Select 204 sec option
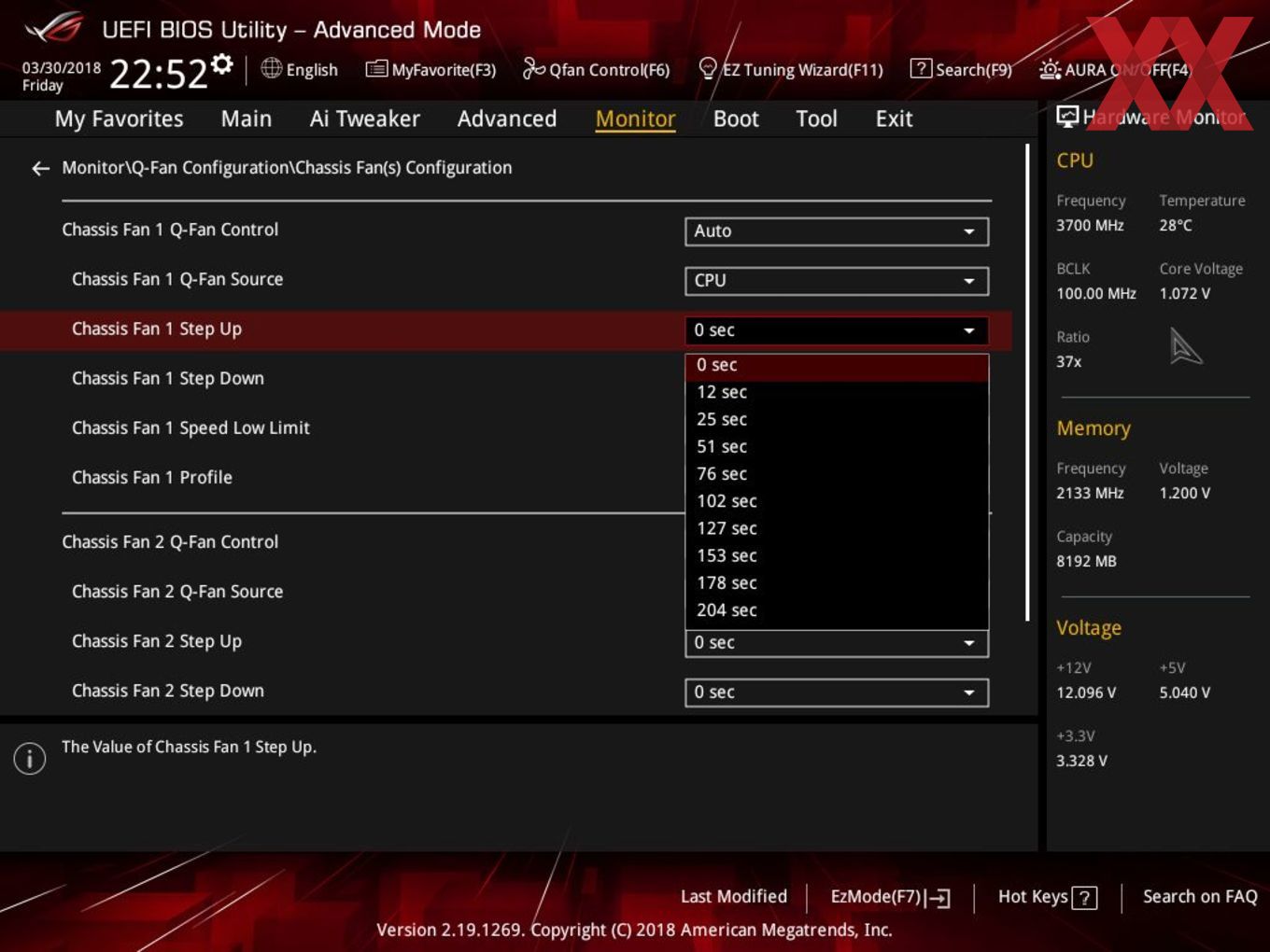The image size is (1270, 952). (x=837, y=610)
